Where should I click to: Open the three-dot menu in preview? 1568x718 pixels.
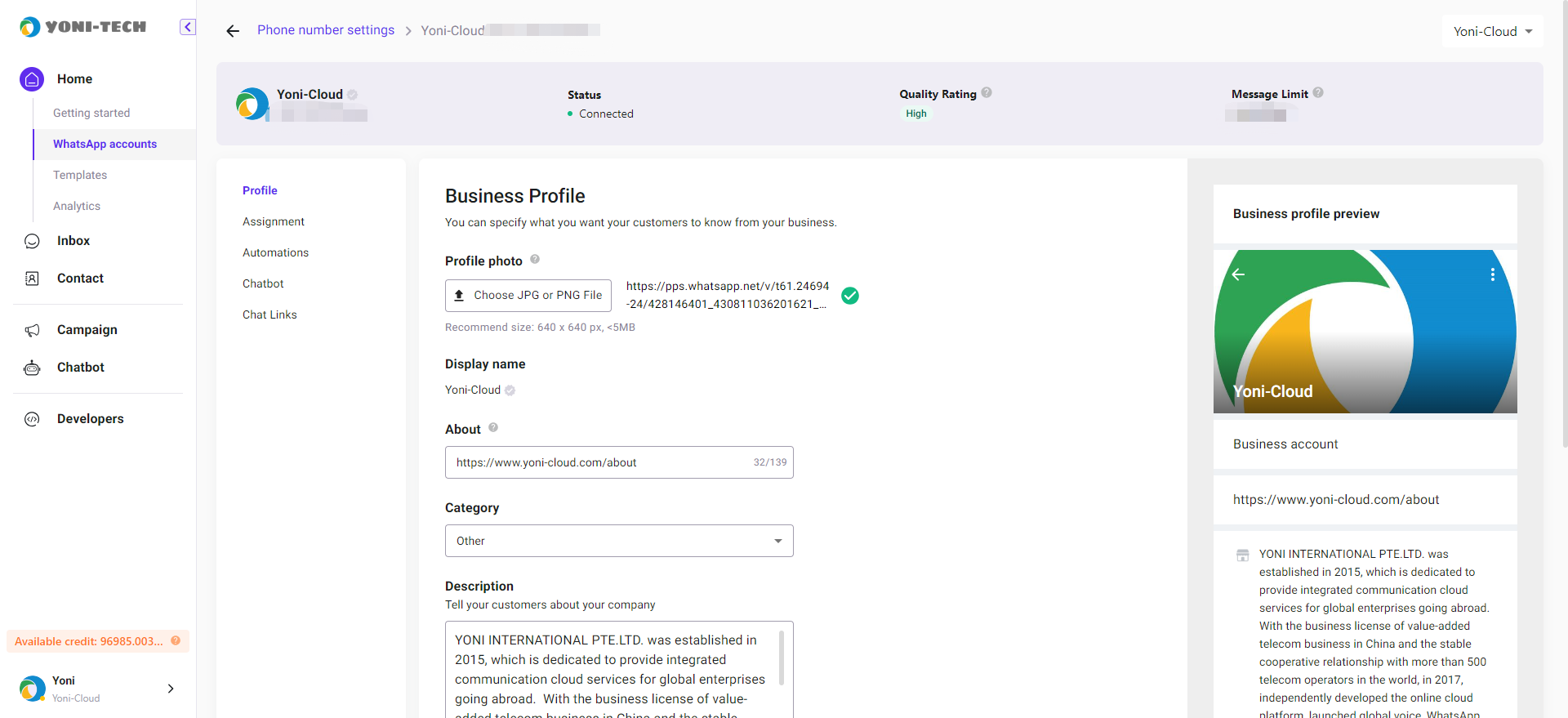tap(1492, 274)
